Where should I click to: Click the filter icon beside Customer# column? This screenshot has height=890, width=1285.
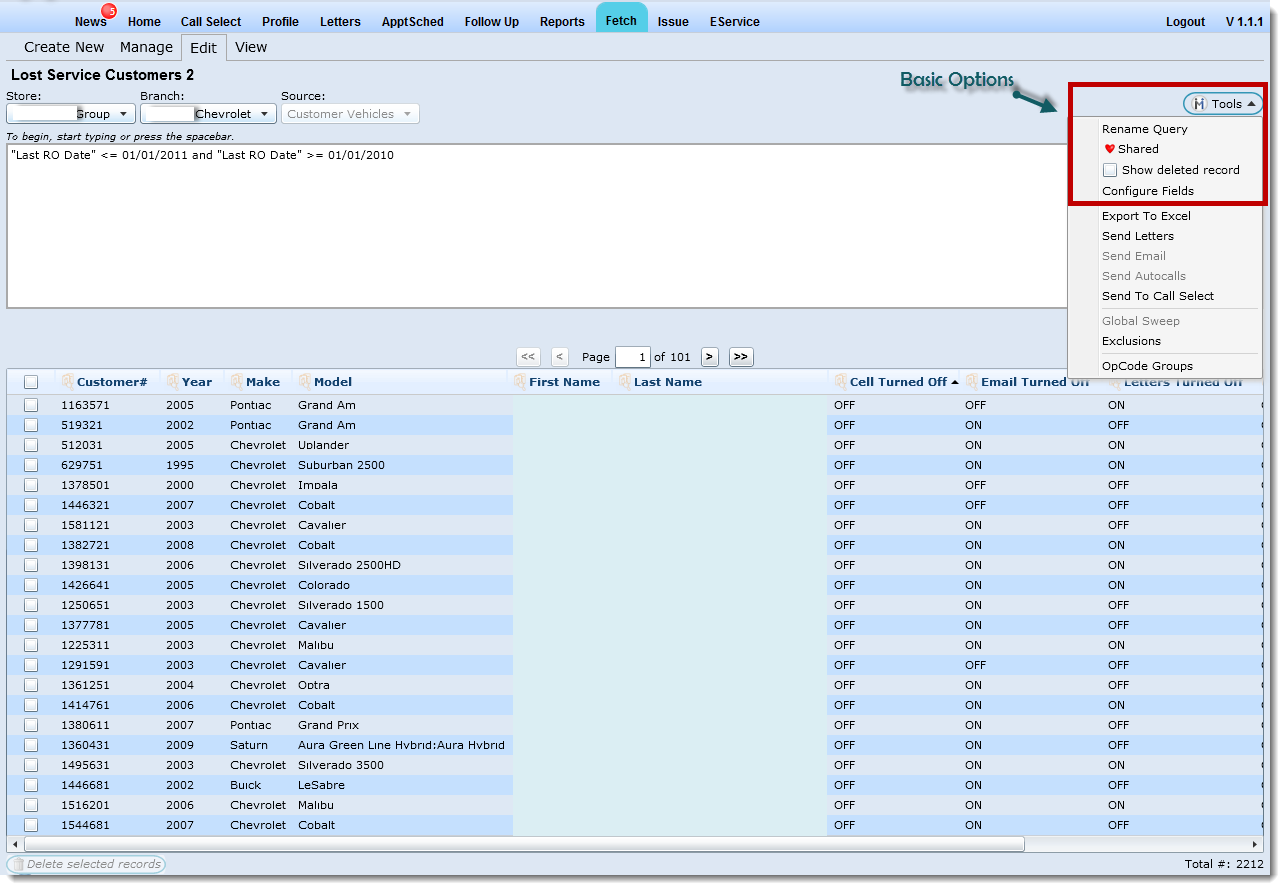[x=67, y=382]
